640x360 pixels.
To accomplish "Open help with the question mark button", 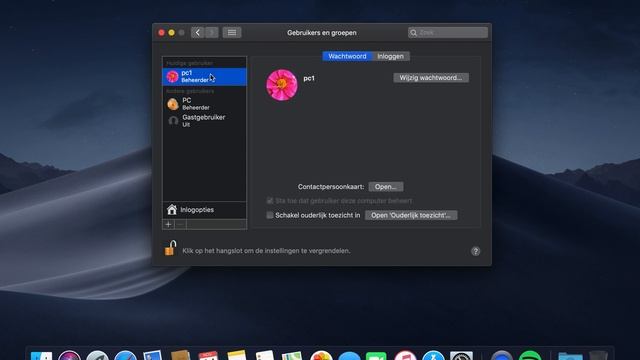I will [476, 251].
